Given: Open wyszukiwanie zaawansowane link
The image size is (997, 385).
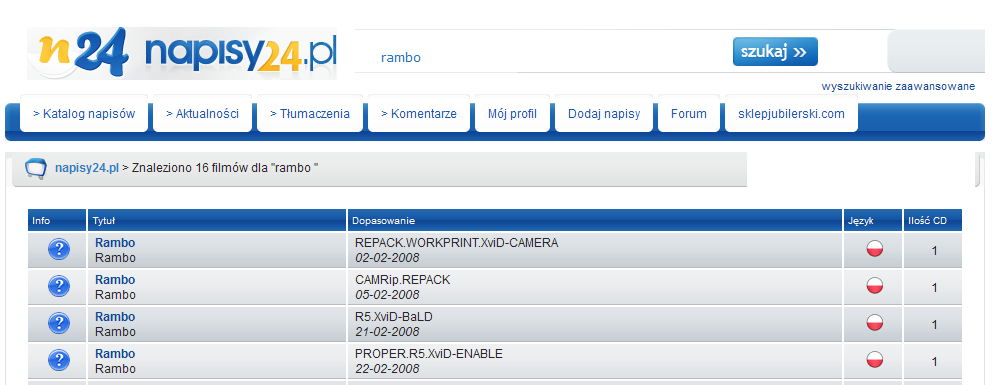Looking at the screenshot, I should pos(898,87).
